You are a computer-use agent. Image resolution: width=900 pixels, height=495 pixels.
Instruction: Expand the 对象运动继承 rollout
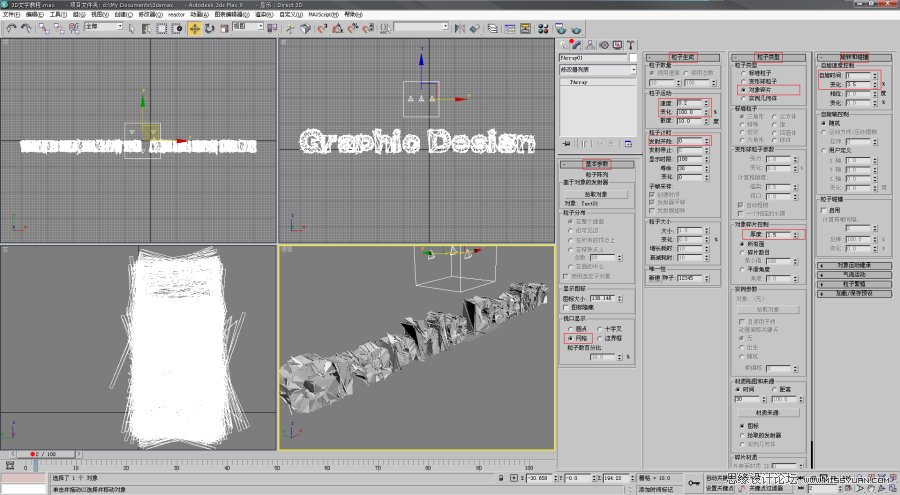point(854,265)
